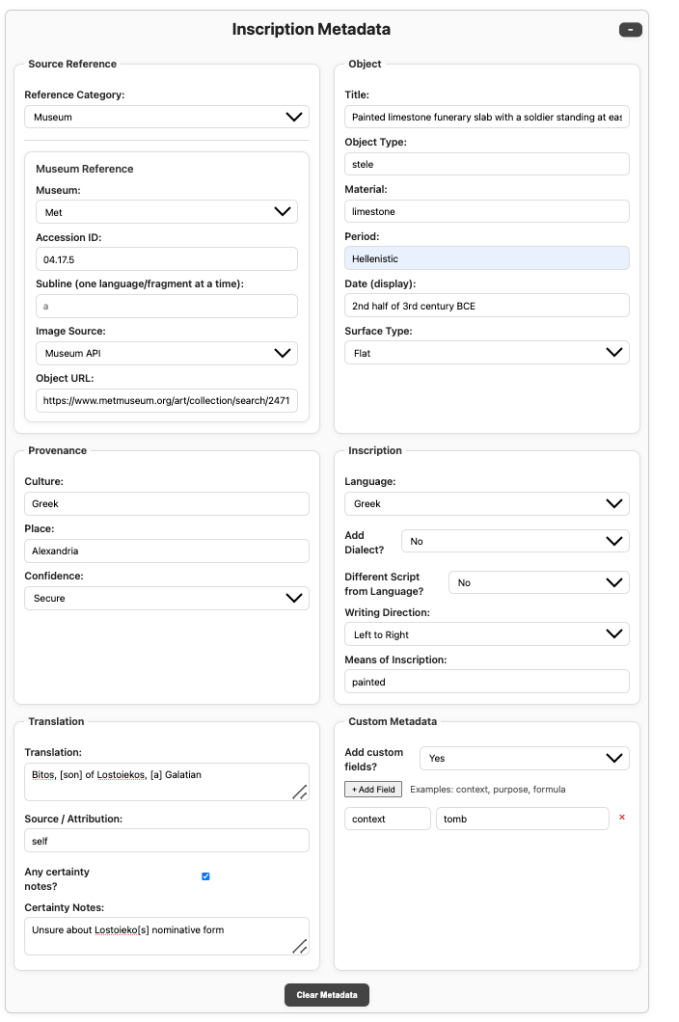Image resolution: width=679 pixels, height=1022 pixels.
Task: Edit the Translation text area
Action: click(160, 782)
